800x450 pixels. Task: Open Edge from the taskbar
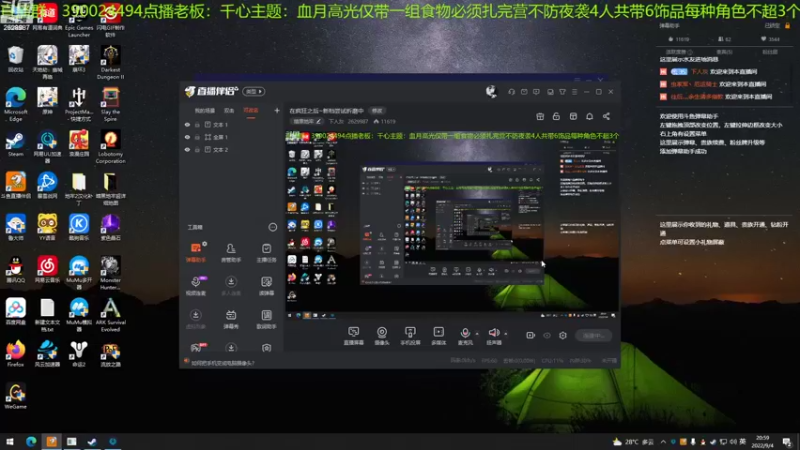(x=31, y=441)
